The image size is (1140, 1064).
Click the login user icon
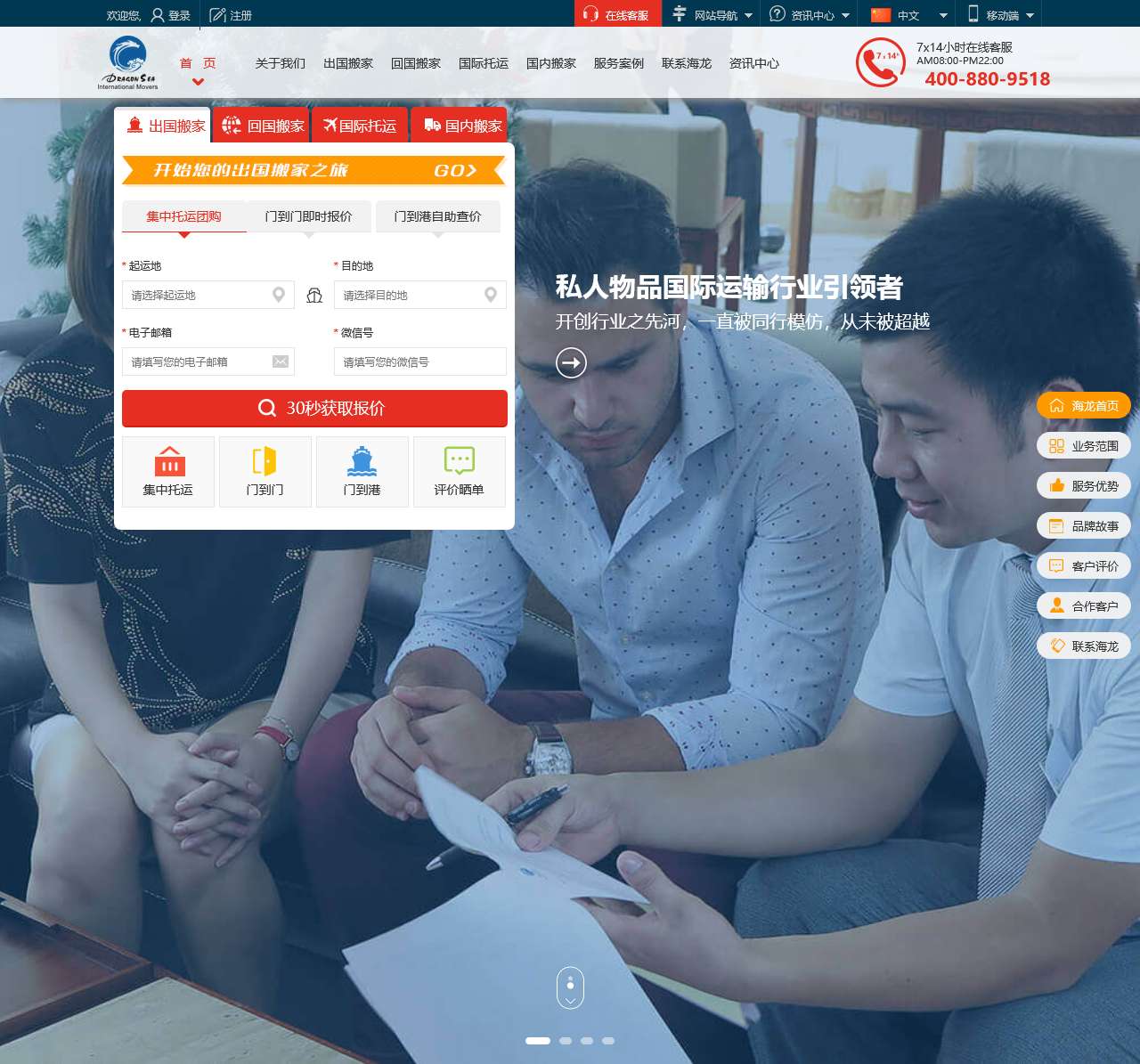click(x=158, y=15)
